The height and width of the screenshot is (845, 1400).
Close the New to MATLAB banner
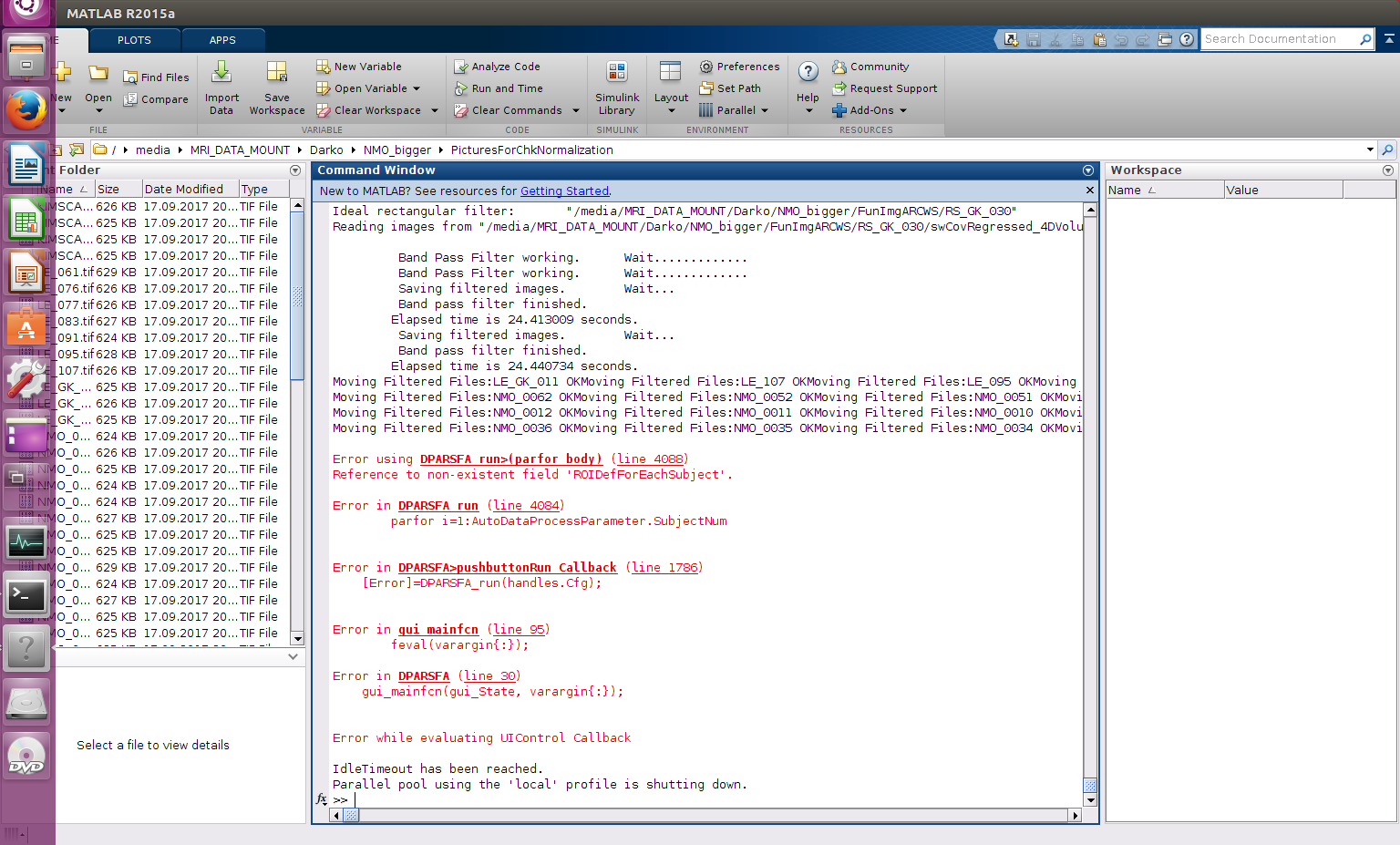[x=1089, y=191]
